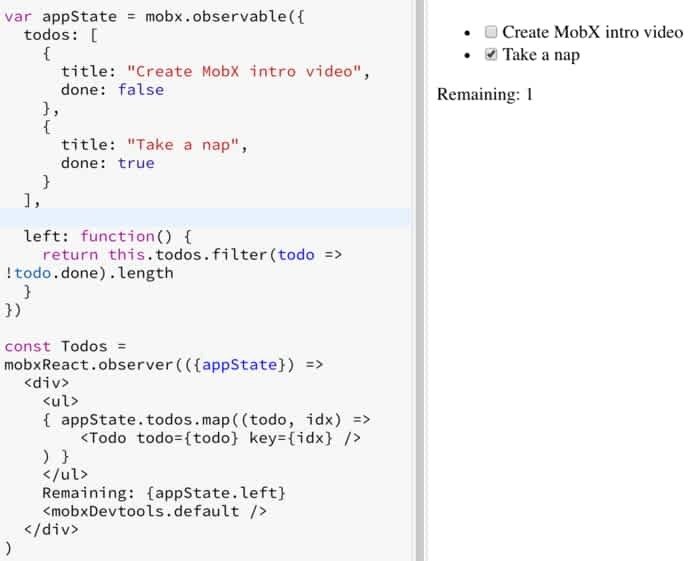Image resolution: width=700 pixels, height=561 pixels.
Task: Click the vertical scrollbar between code and preview
Action: click(420, 280)
